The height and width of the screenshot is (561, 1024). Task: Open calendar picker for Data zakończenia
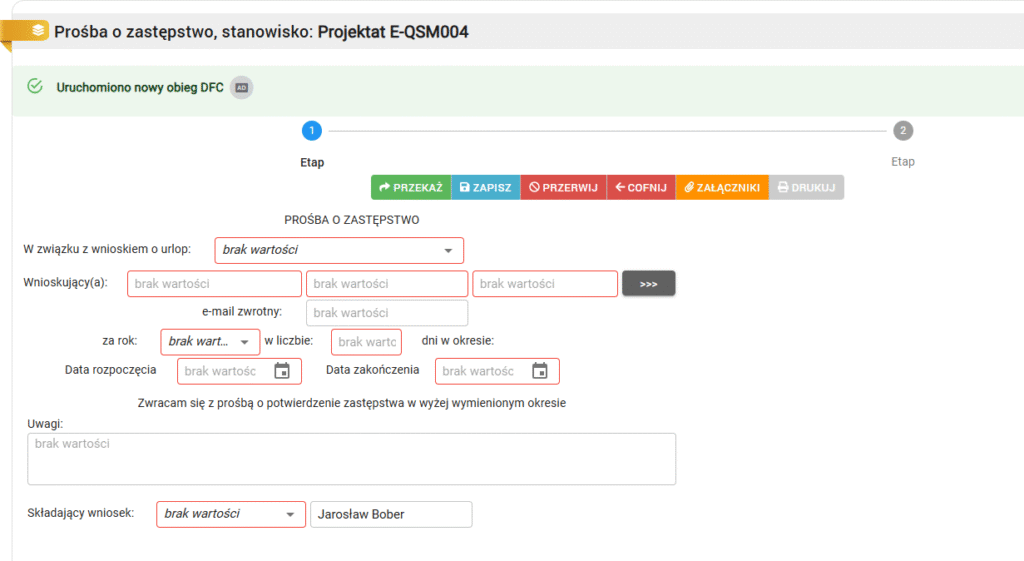click(x=540, y=371)
